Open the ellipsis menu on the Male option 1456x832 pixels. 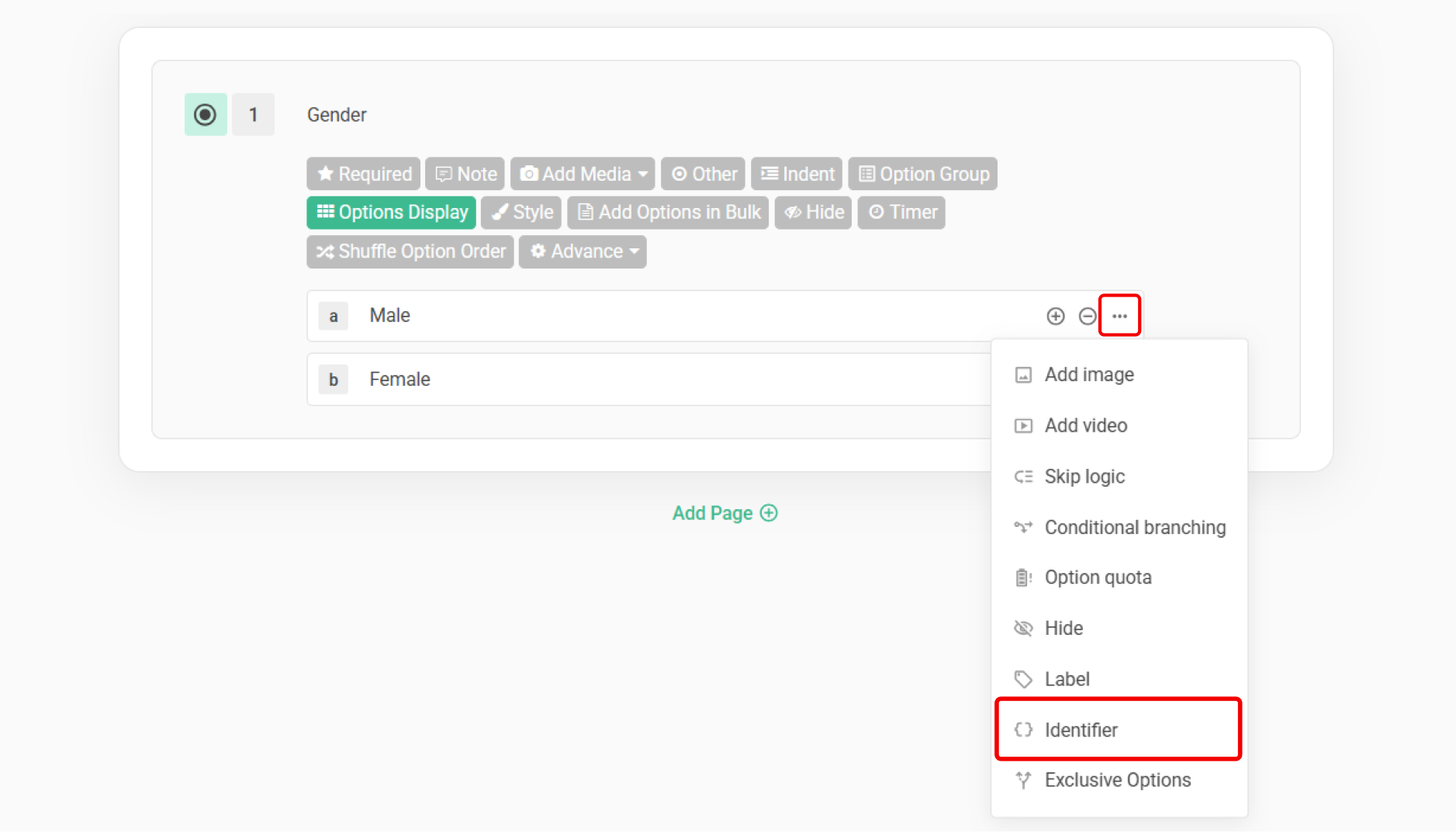click(1119, 315)
